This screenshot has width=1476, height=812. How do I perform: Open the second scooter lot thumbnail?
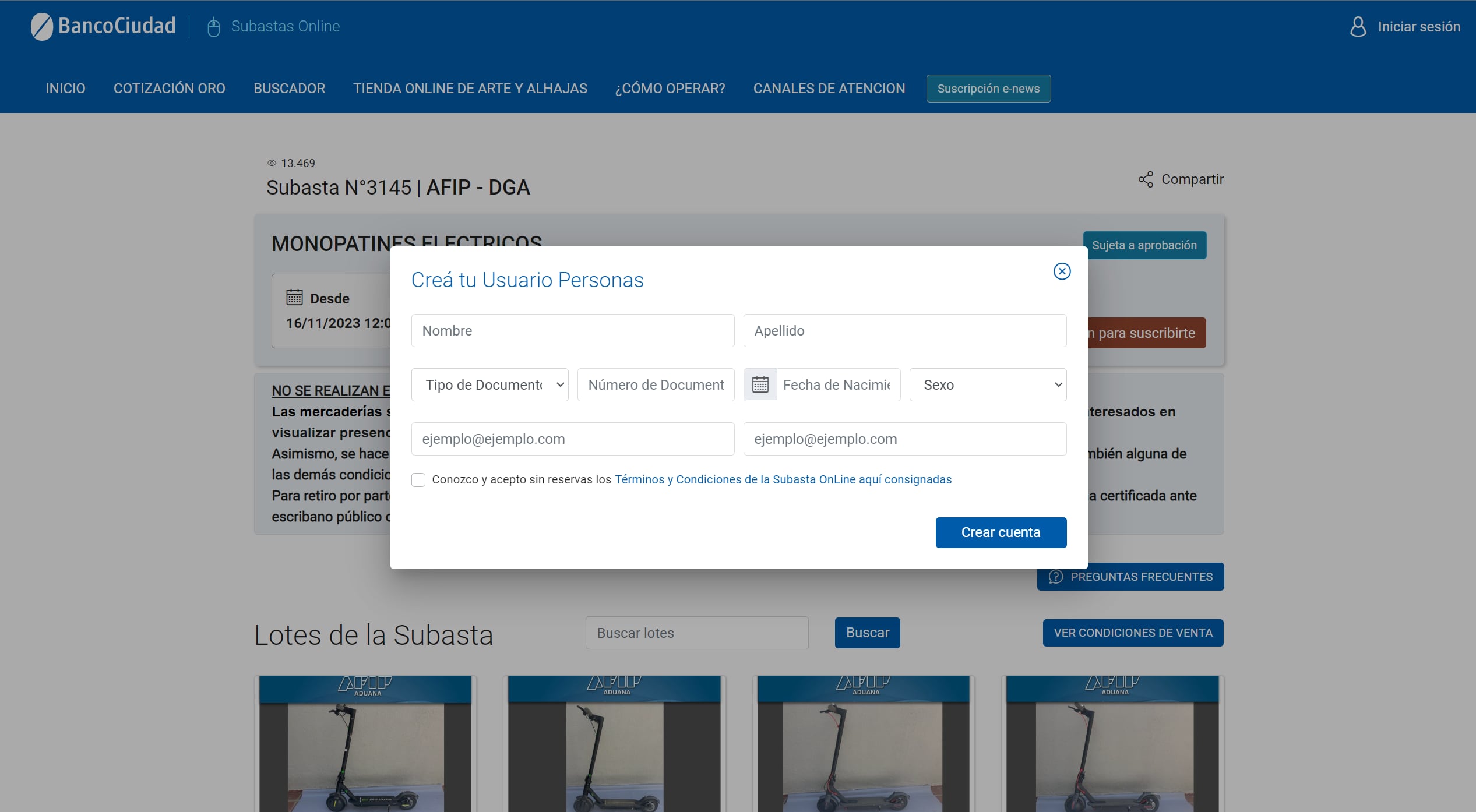pyautogui.click(x=614, y=744)
